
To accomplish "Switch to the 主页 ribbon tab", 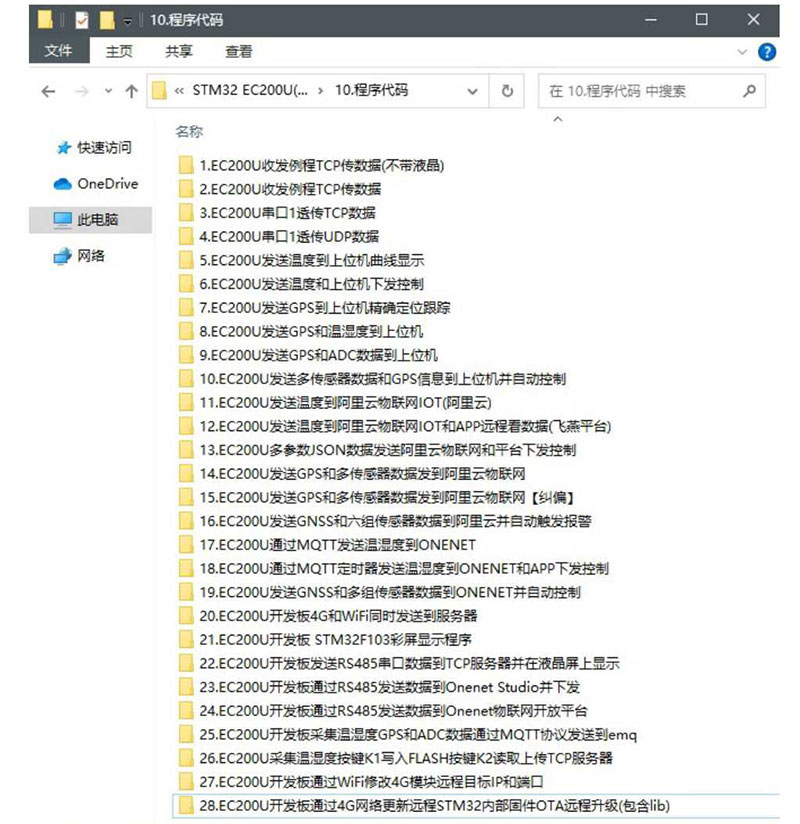I will (x=119, y=52).
